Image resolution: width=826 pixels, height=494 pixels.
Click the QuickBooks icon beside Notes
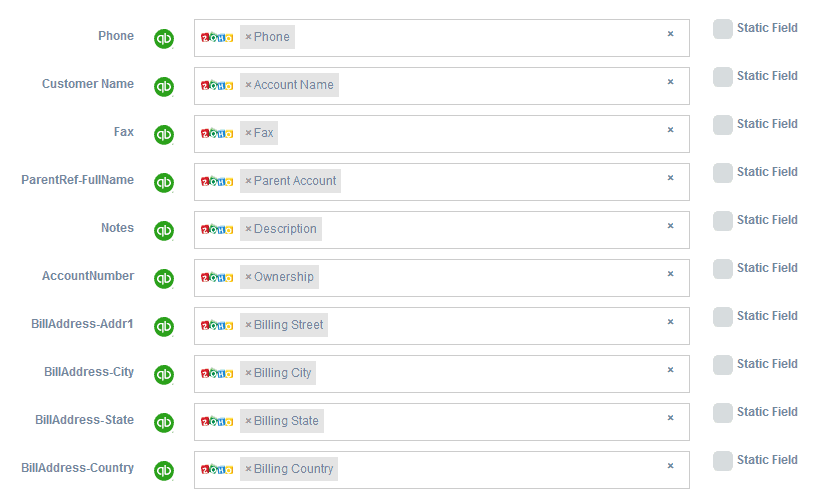click(x=164, y=231)
